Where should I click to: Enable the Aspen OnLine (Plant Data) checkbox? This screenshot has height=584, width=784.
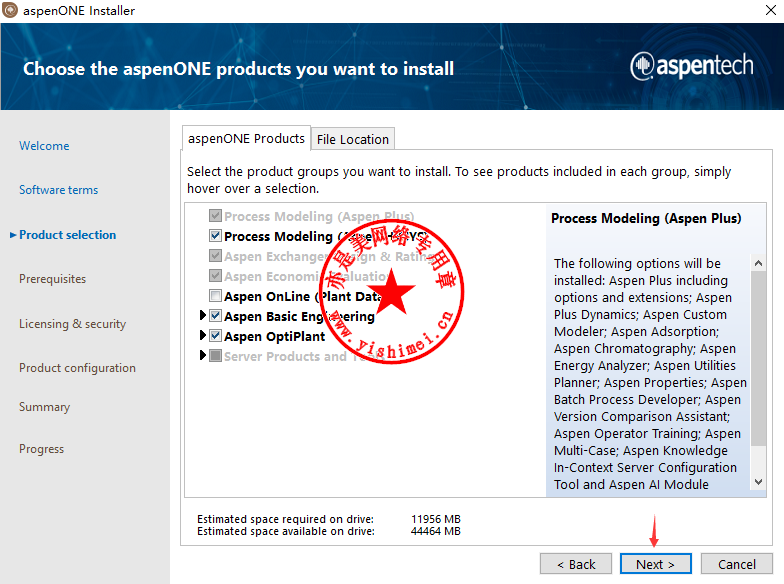tap(216, 296)
